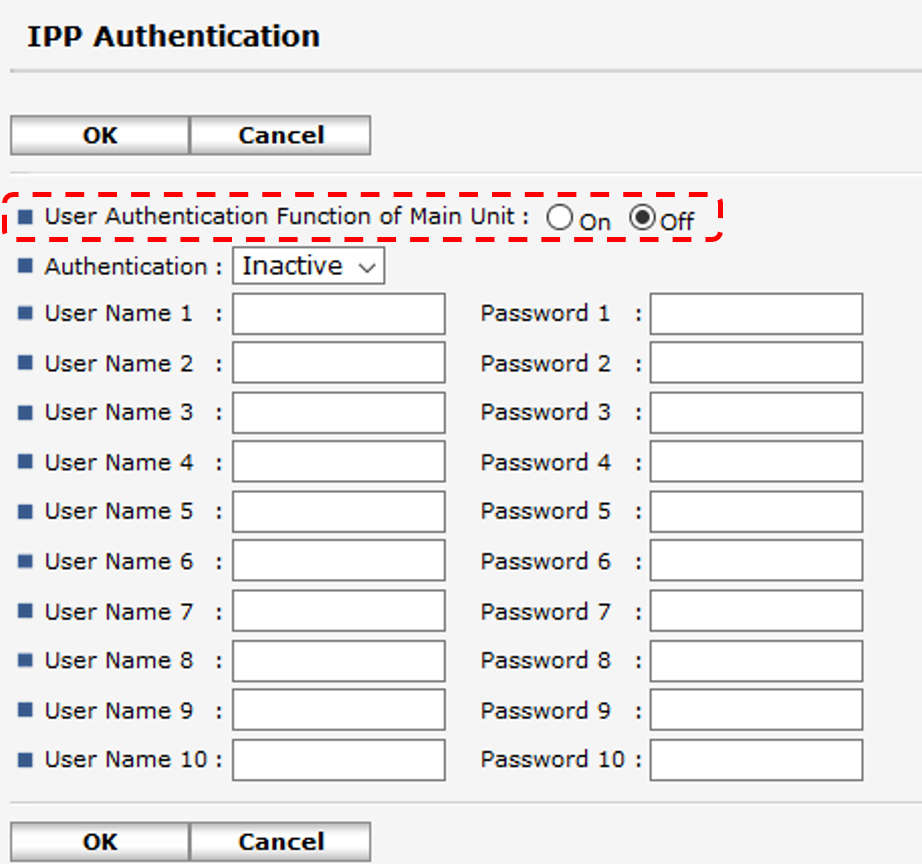Click into Password 1 field
The image size is (922, 864).
tap(756, 314)
